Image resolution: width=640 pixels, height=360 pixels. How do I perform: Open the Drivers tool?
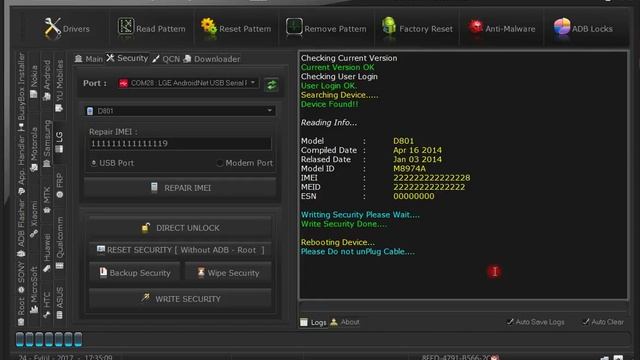coord(67,28)
